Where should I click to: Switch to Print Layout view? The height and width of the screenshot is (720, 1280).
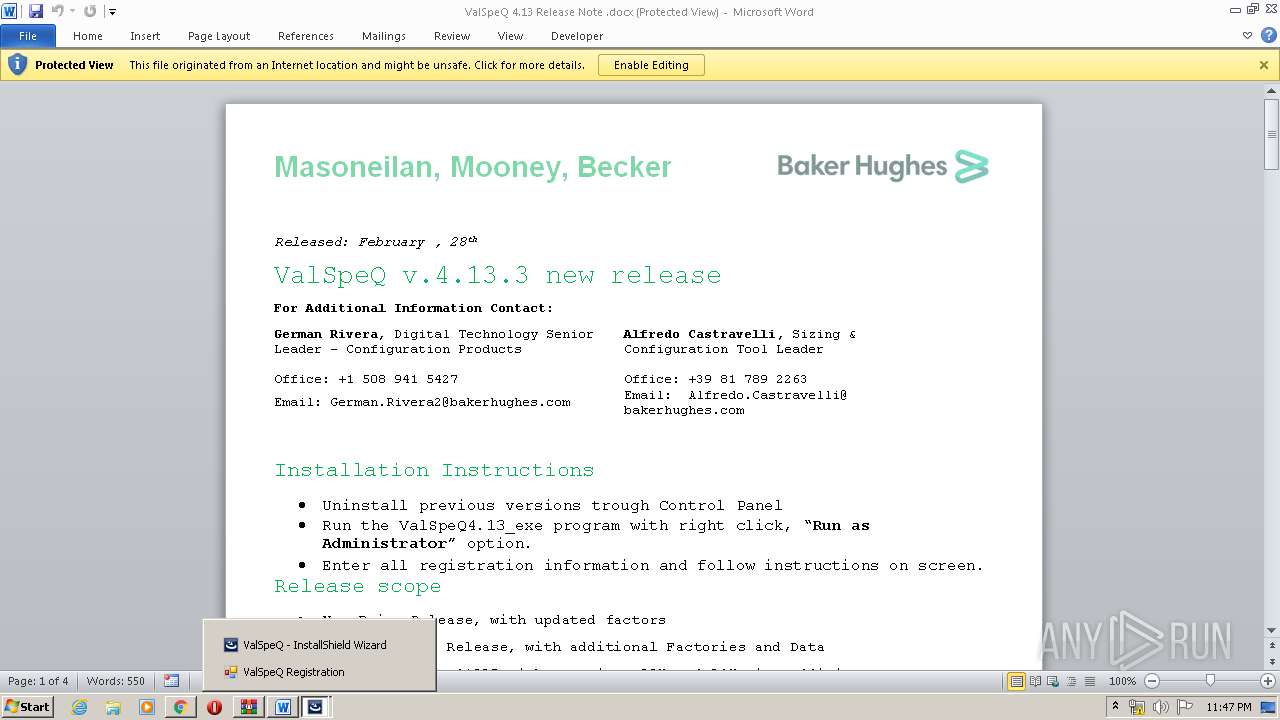click(1017, 681)
